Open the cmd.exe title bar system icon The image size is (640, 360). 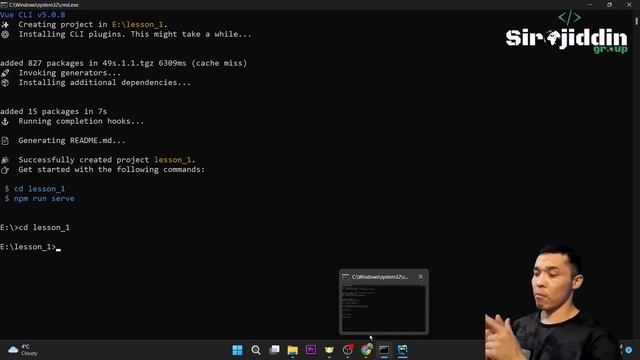pos(4,4)
